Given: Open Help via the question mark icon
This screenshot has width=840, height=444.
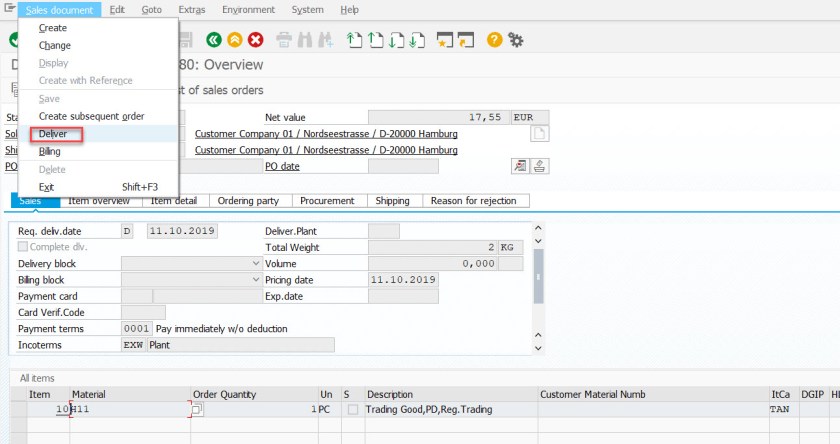Looking at the screenshot, I should click(494, 40).
